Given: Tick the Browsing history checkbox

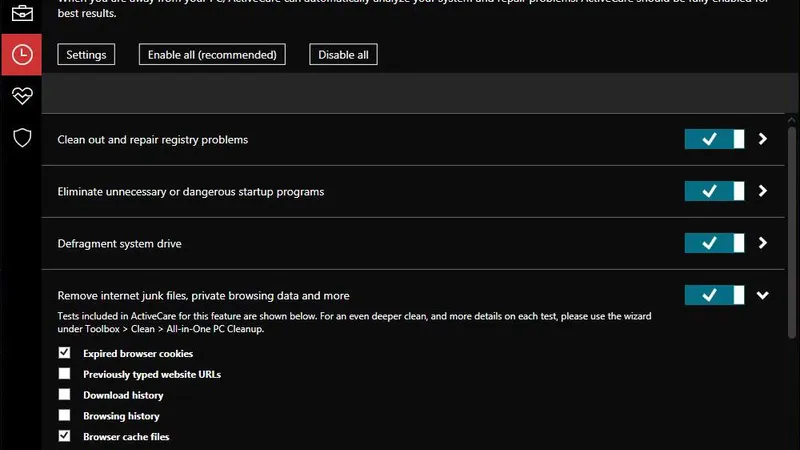Looking at the screenshot, I should [x=65, y=415].
